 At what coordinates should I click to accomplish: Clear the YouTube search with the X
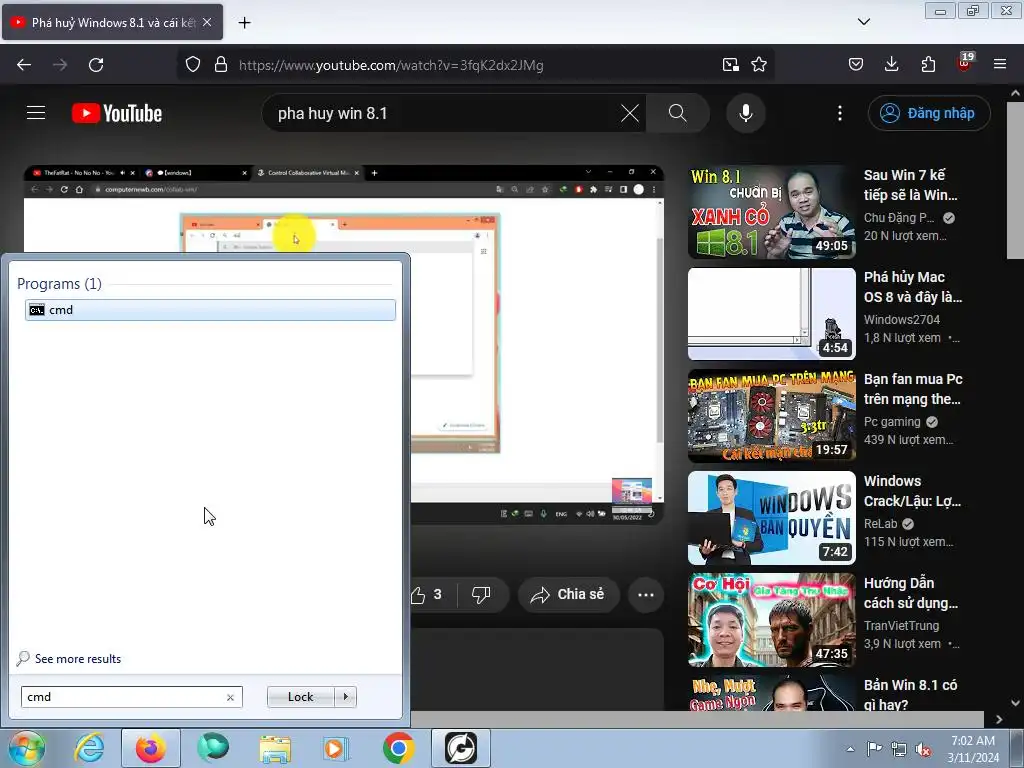pyautogui.click(x=630, y=113)
